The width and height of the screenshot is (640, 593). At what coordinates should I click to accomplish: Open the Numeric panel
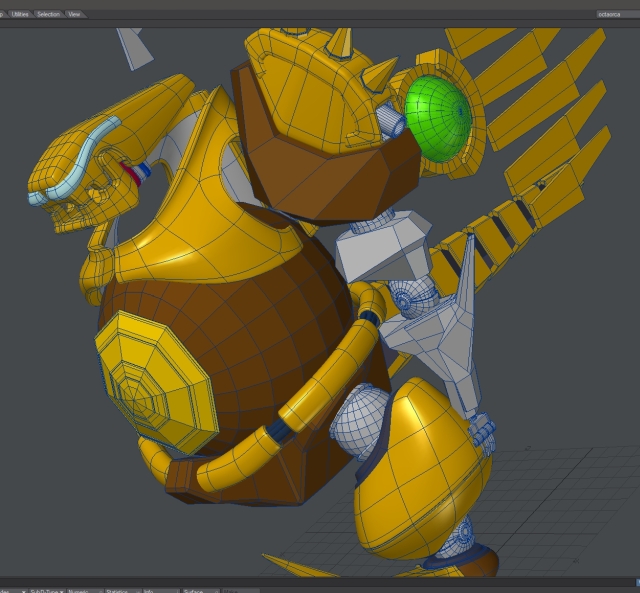tap(80, 590)
